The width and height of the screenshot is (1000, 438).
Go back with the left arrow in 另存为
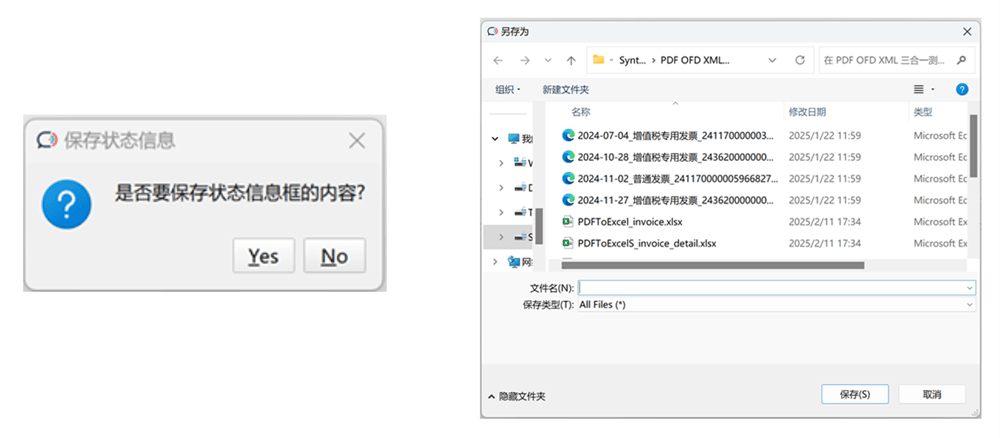click(498, 61)
